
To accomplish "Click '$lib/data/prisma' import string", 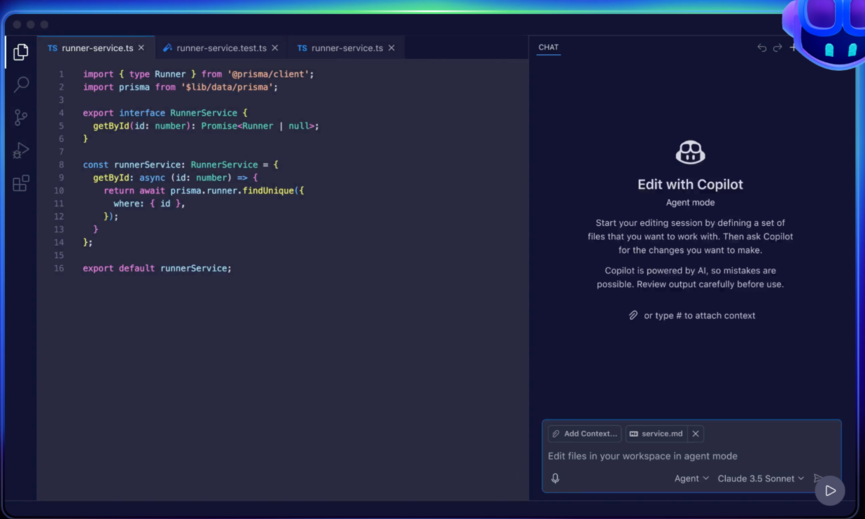I will pyautogui.click(x=227, y=87).
